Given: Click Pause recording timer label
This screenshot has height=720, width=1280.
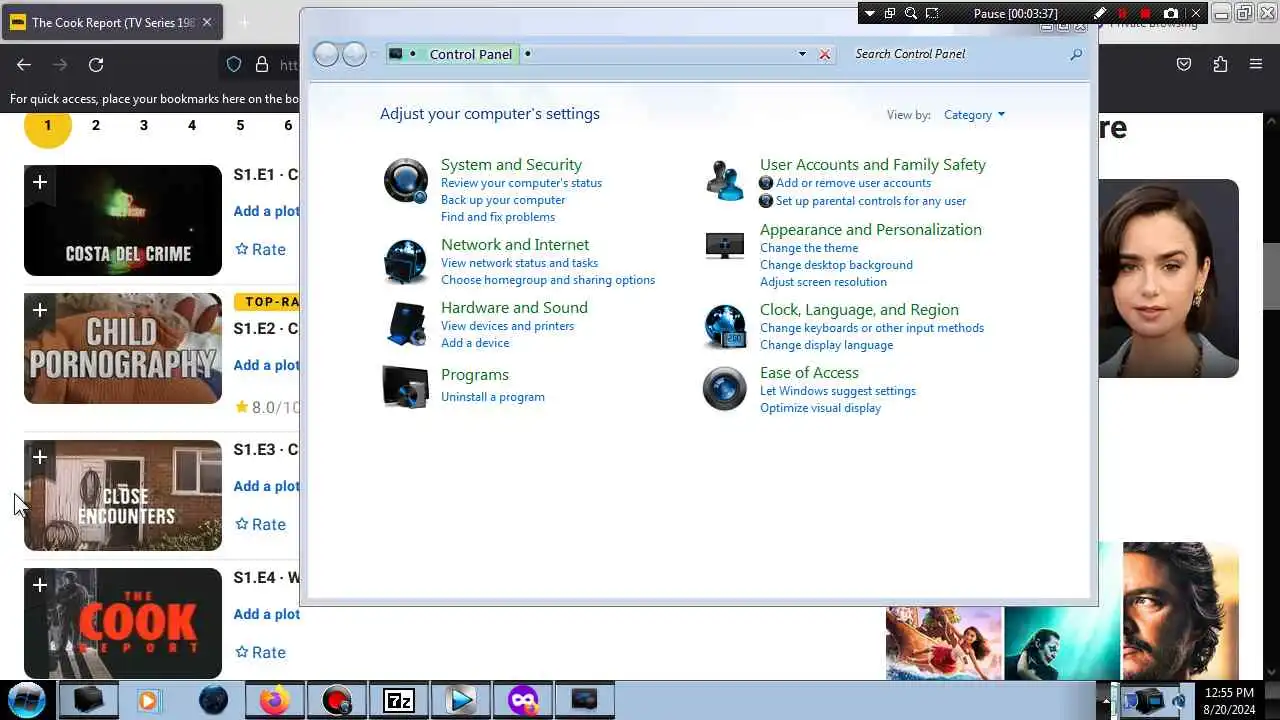Looking at the screenshot, I should pyautogui.click(x=1015, y=13).
